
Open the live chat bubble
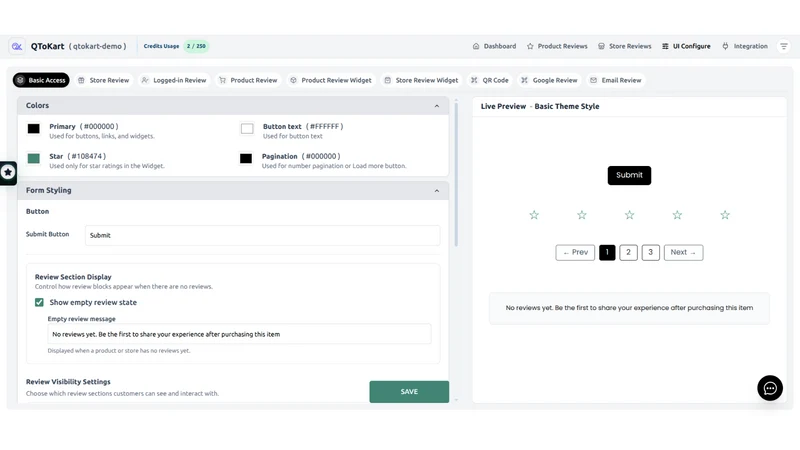click(770, 388)
